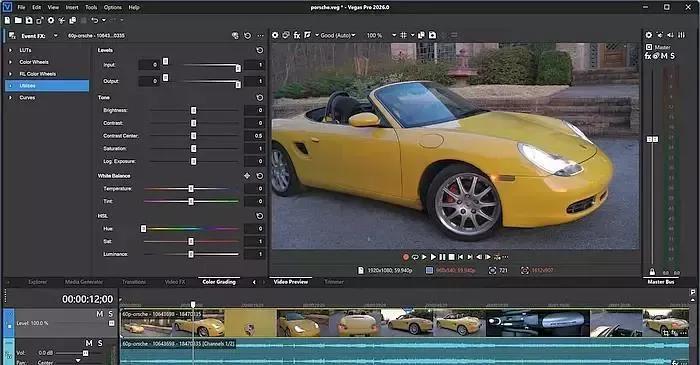This screenshot has height=365, width=700.
Task: Open the 100 % zoom dropdown
Action: pyautogui.click(x=394, y=35)
